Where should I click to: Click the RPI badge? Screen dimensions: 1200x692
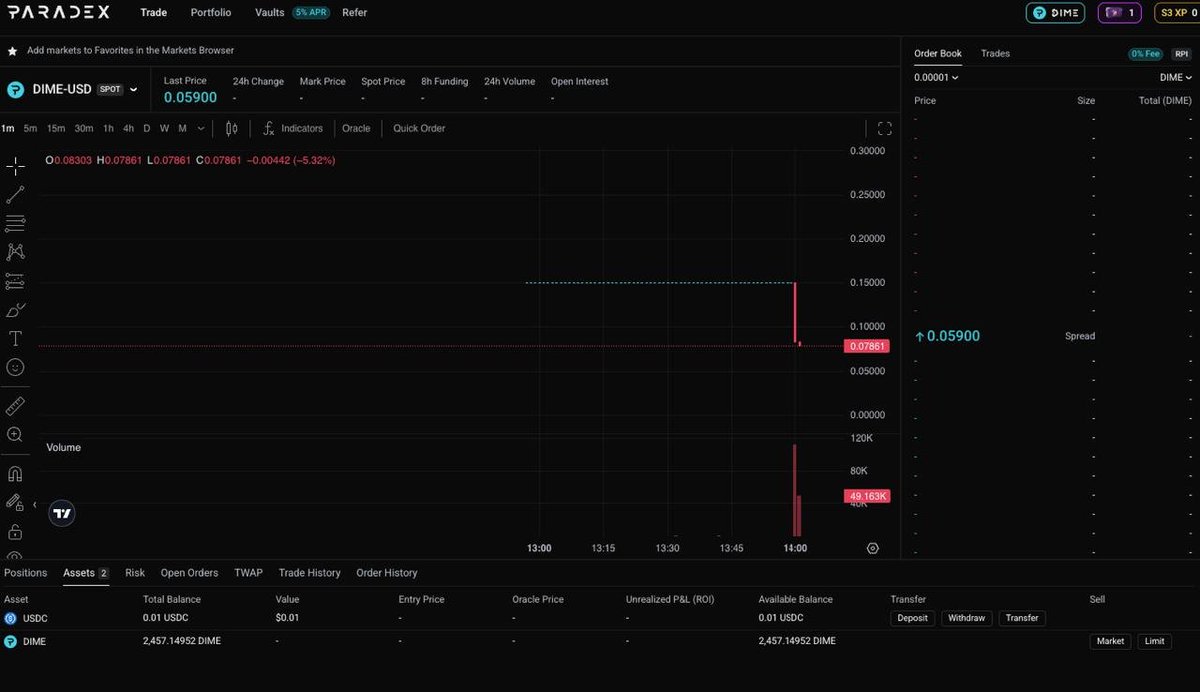coord(1181,54)
